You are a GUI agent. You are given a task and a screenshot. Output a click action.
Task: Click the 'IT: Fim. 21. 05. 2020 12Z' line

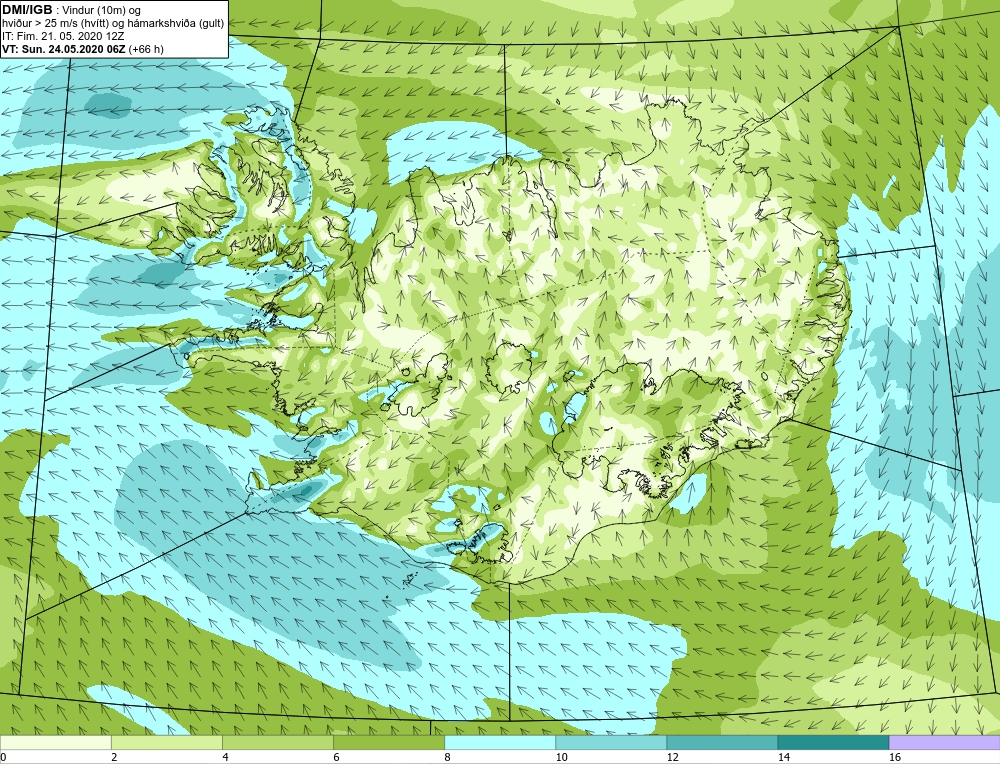coord(63,36)
